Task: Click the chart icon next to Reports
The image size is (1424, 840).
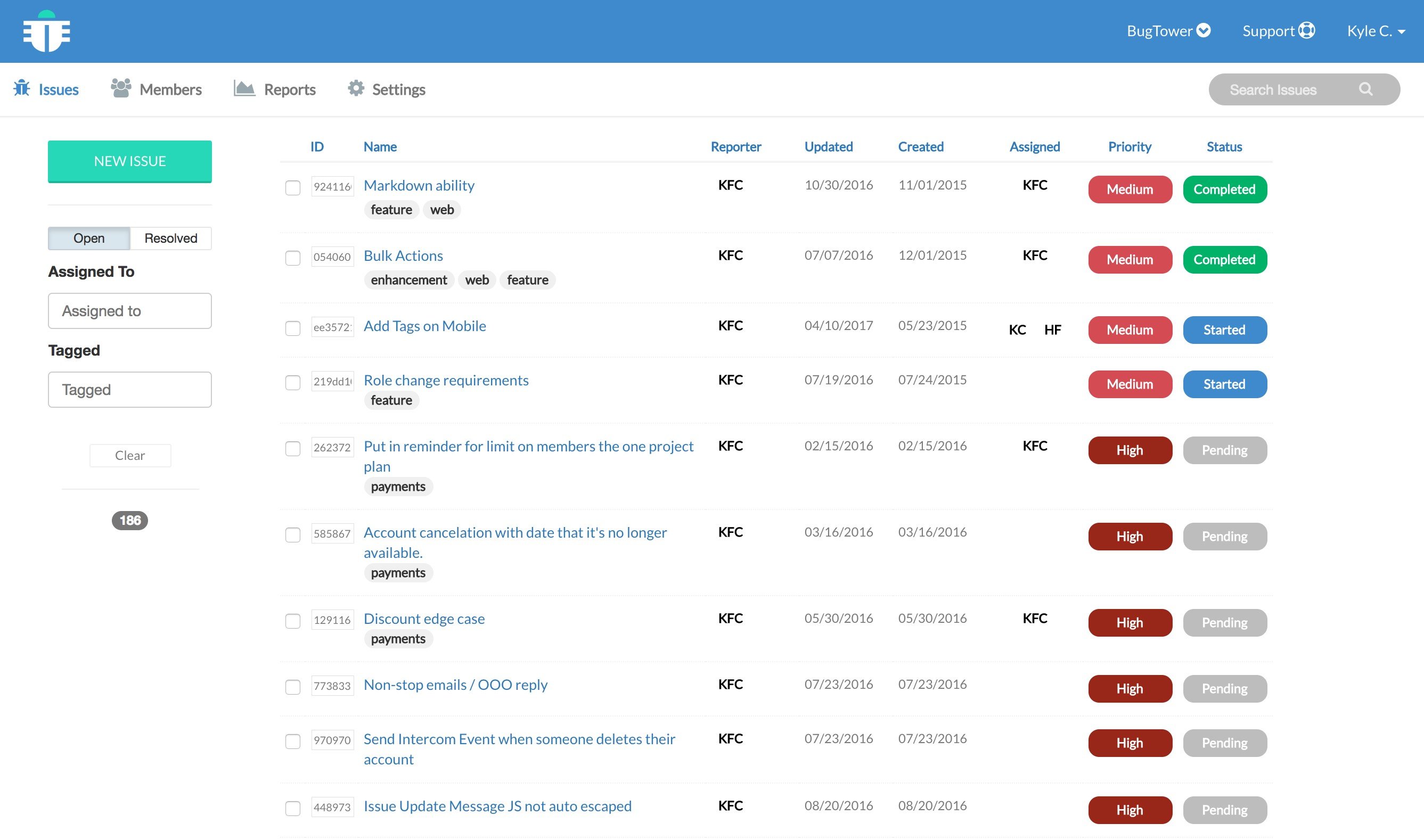Action: (x=244, y=88)
